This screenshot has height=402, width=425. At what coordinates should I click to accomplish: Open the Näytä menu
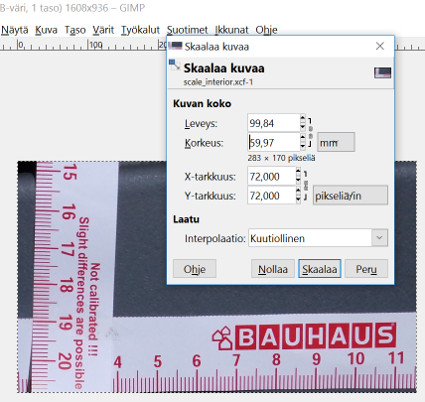[x=15, y=30]
